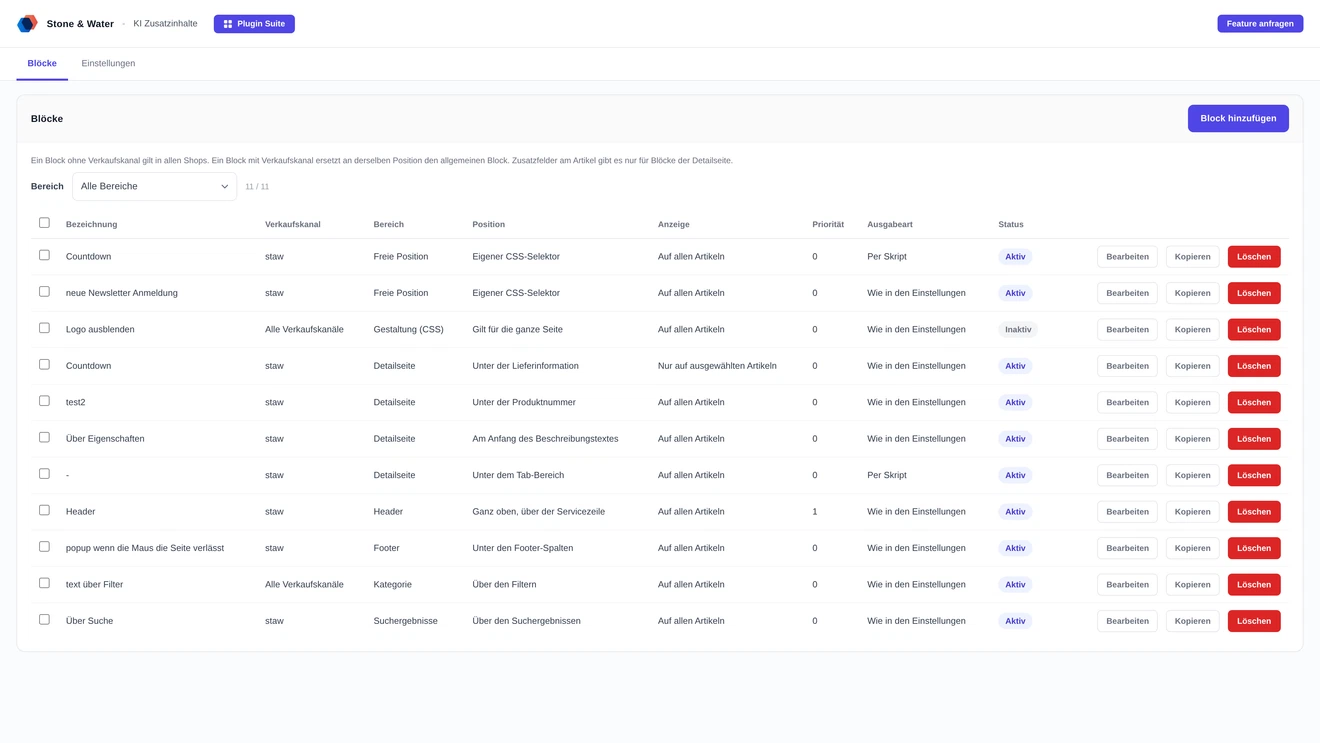The image size is (1320, 743).
Task: Click the Verkaufskanal column header
Action: [293, 224]
